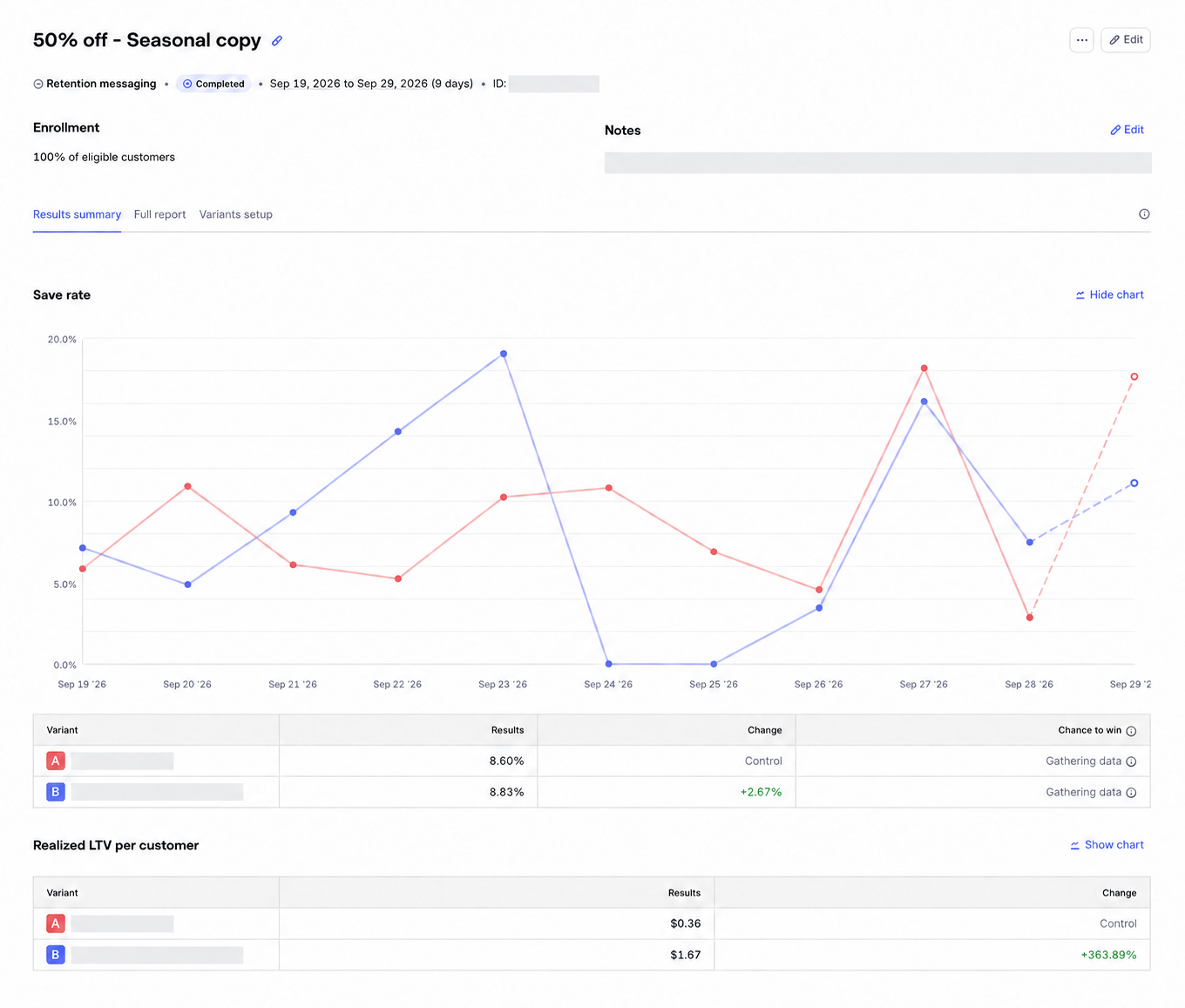This screenshot has height=1008, width=1185.
Task: Click the $1.67 LTV result
Action: point(685,955)
